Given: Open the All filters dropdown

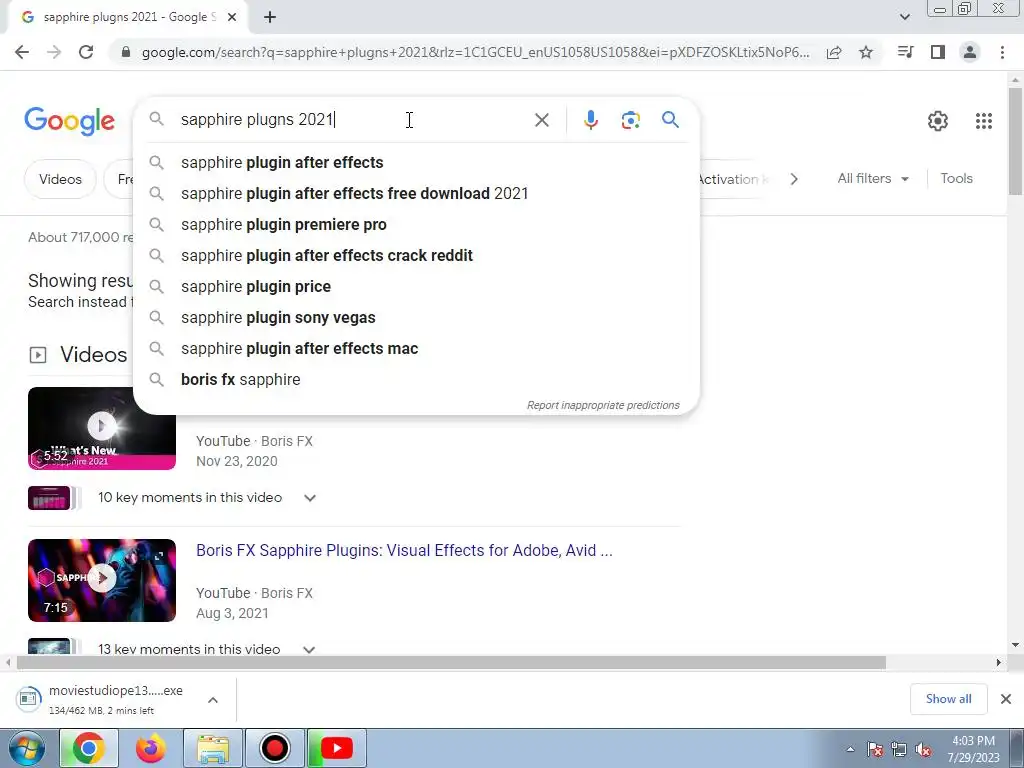Looking at the screenshot, I should coord(873,178).
